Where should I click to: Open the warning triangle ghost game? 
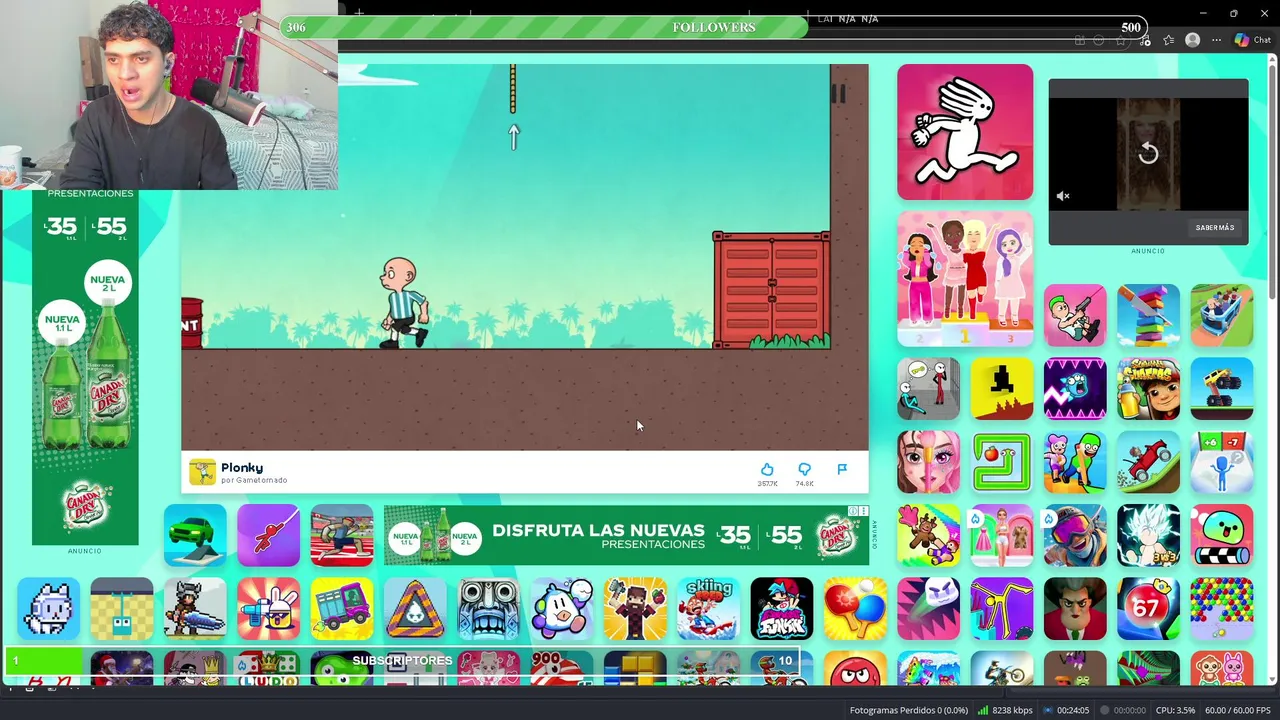coord(415,609)
